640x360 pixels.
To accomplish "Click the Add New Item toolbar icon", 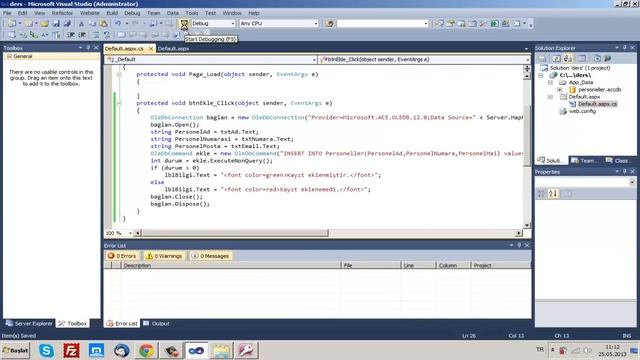I will (28, 24).
